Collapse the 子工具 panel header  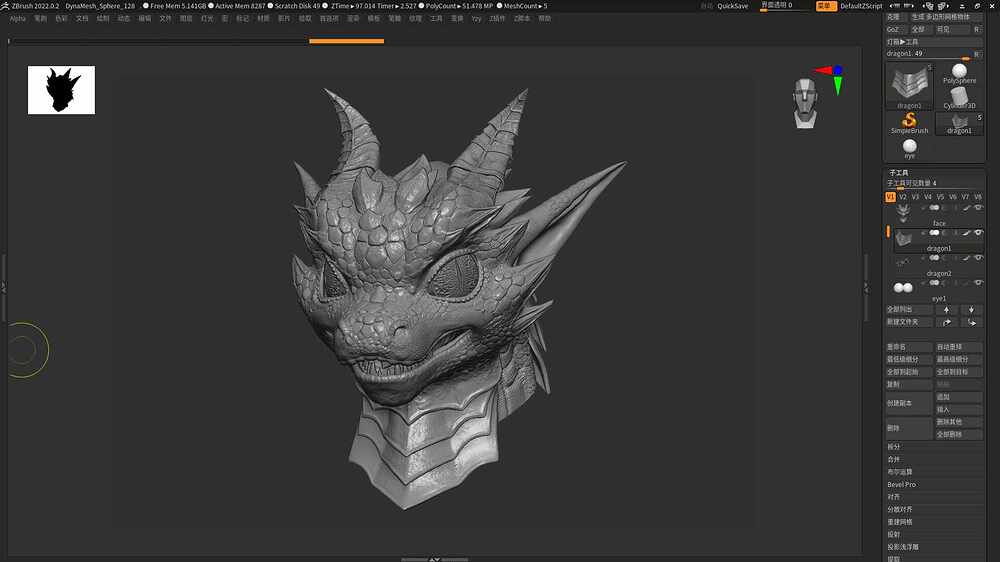[899, 173]
